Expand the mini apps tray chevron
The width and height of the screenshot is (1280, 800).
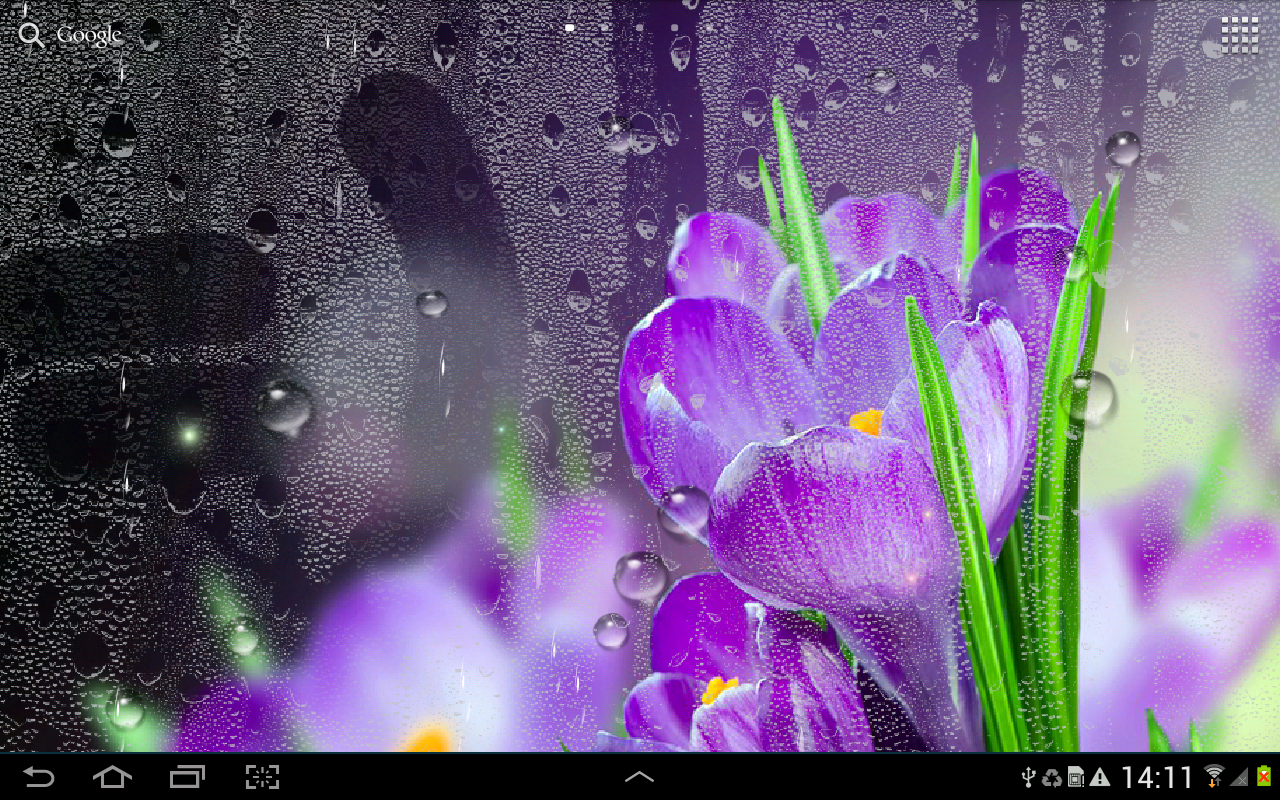coord(639,777)
